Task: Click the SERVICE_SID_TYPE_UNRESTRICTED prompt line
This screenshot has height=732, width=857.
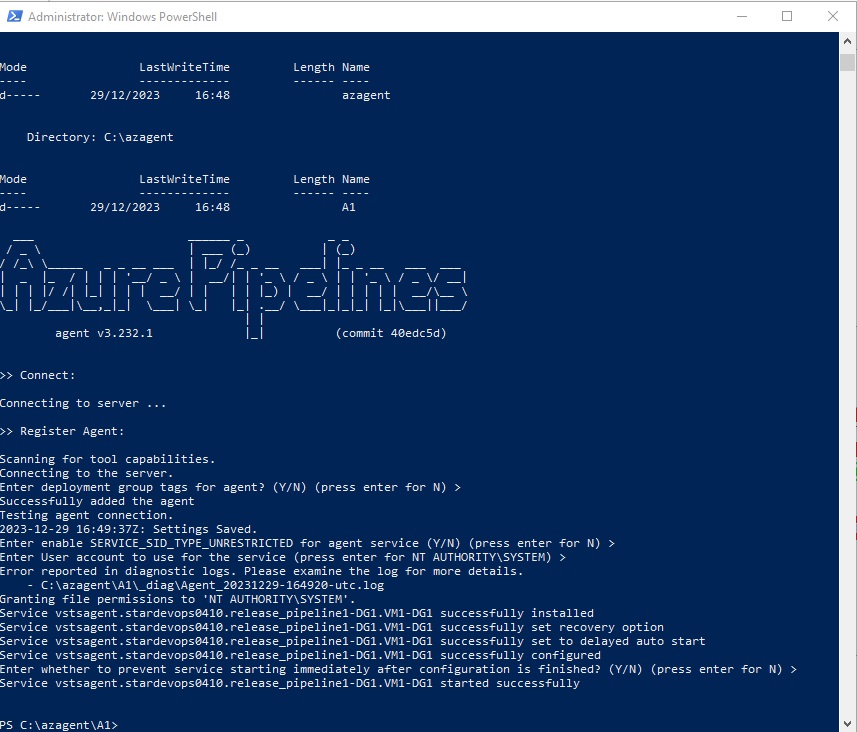Action: pos(307,543)
